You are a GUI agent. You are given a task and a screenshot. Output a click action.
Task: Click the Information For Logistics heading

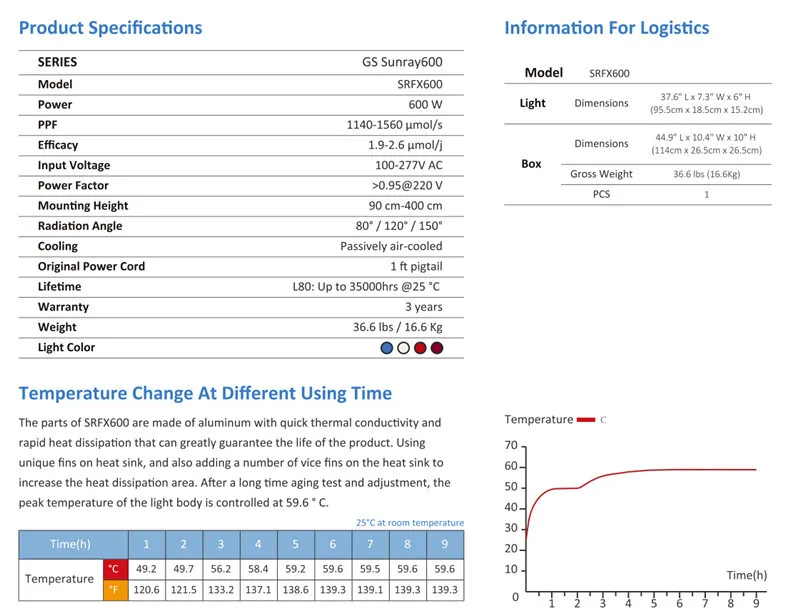[x=606, y=28]
